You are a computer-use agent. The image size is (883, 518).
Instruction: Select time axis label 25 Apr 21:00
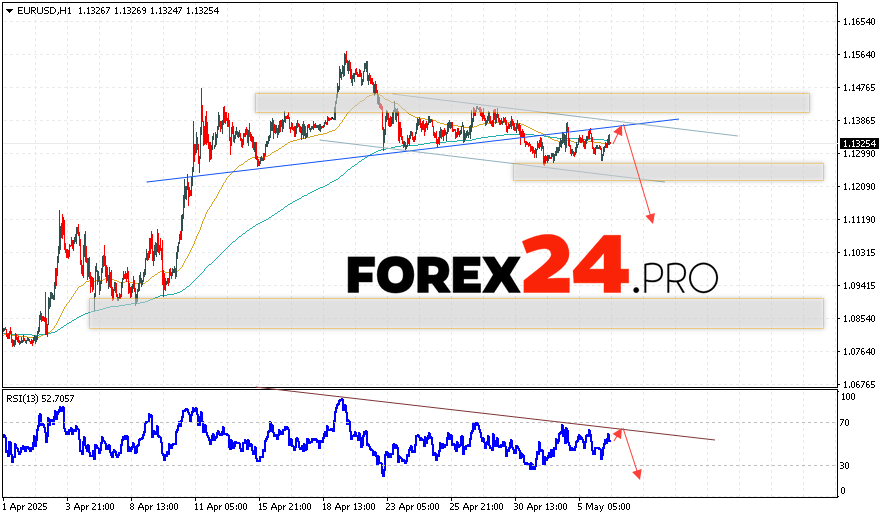477,507
